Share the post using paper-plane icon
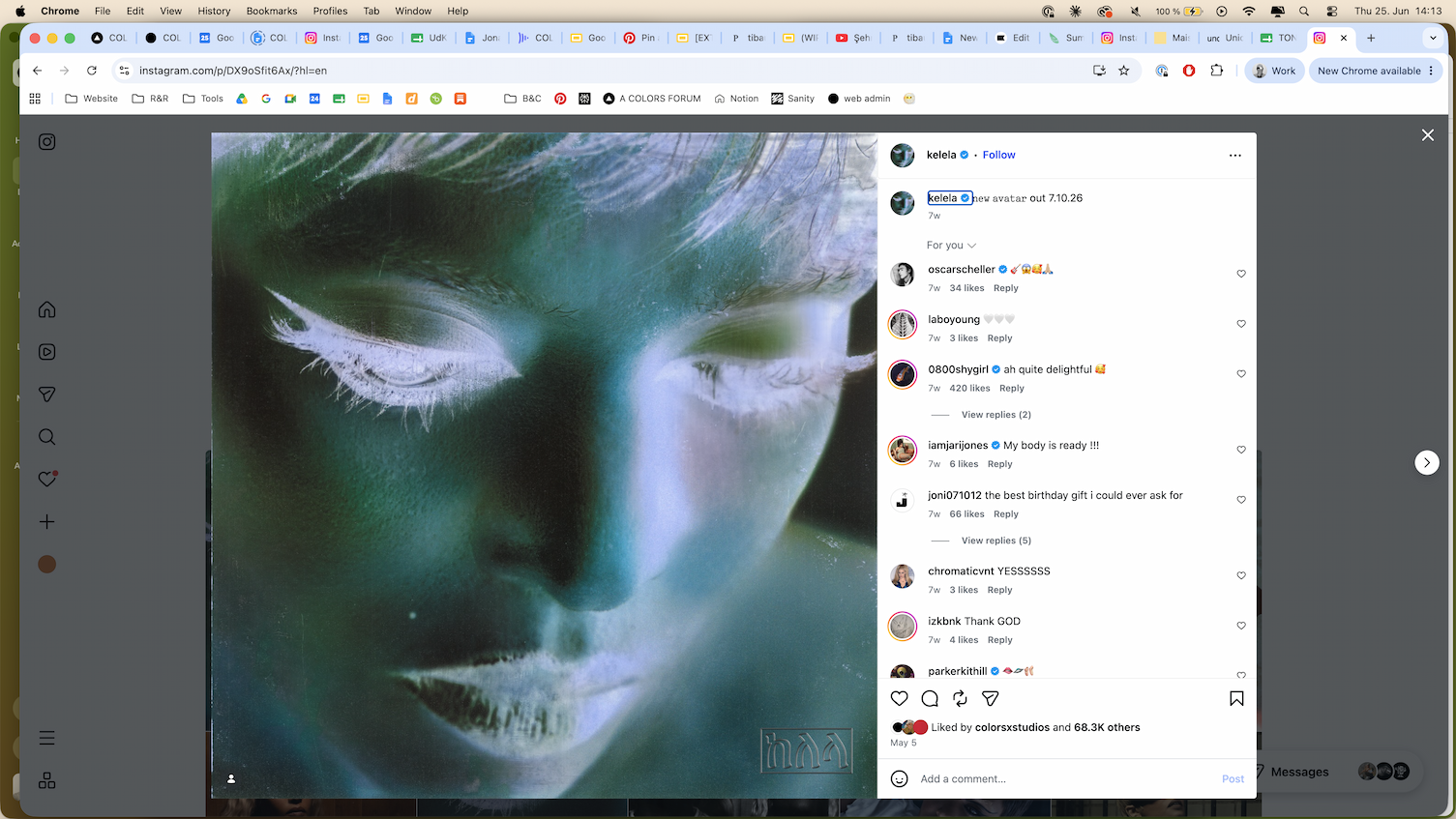The image size is (1456, 819). point(990,698)
